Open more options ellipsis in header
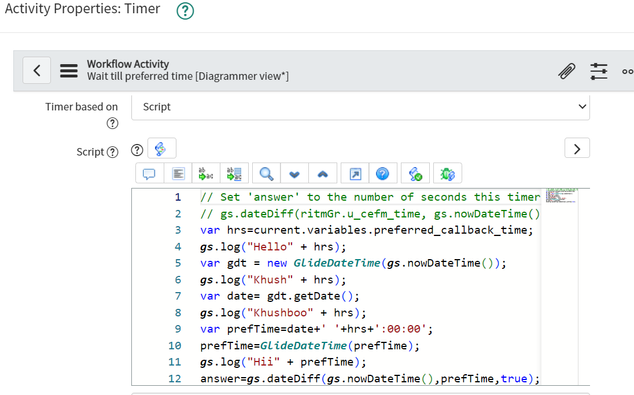The height and width of the screenshot is (395, 634). point(628,72)
